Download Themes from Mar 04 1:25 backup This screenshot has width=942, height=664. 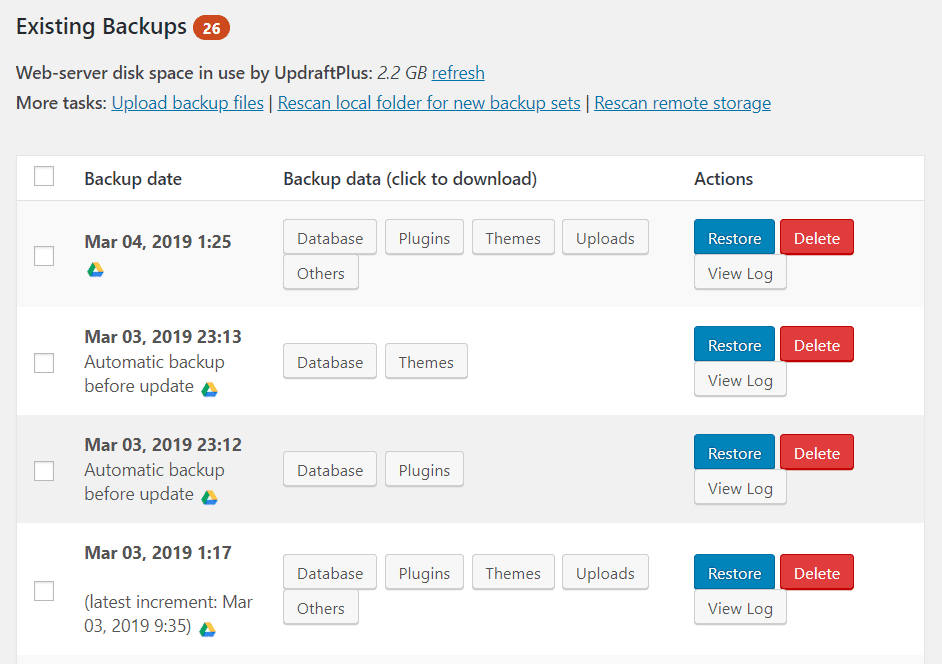pyautogui.click(x=513, y=238)
